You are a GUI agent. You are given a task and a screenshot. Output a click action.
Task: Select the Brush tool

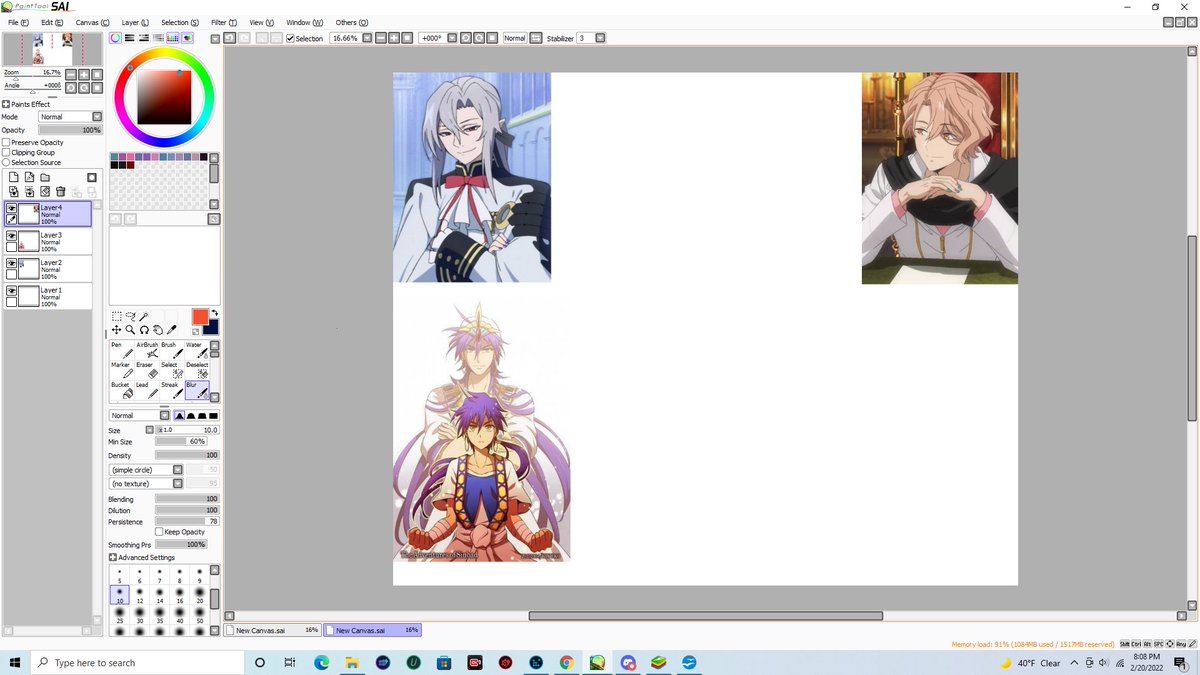(172, 350)
